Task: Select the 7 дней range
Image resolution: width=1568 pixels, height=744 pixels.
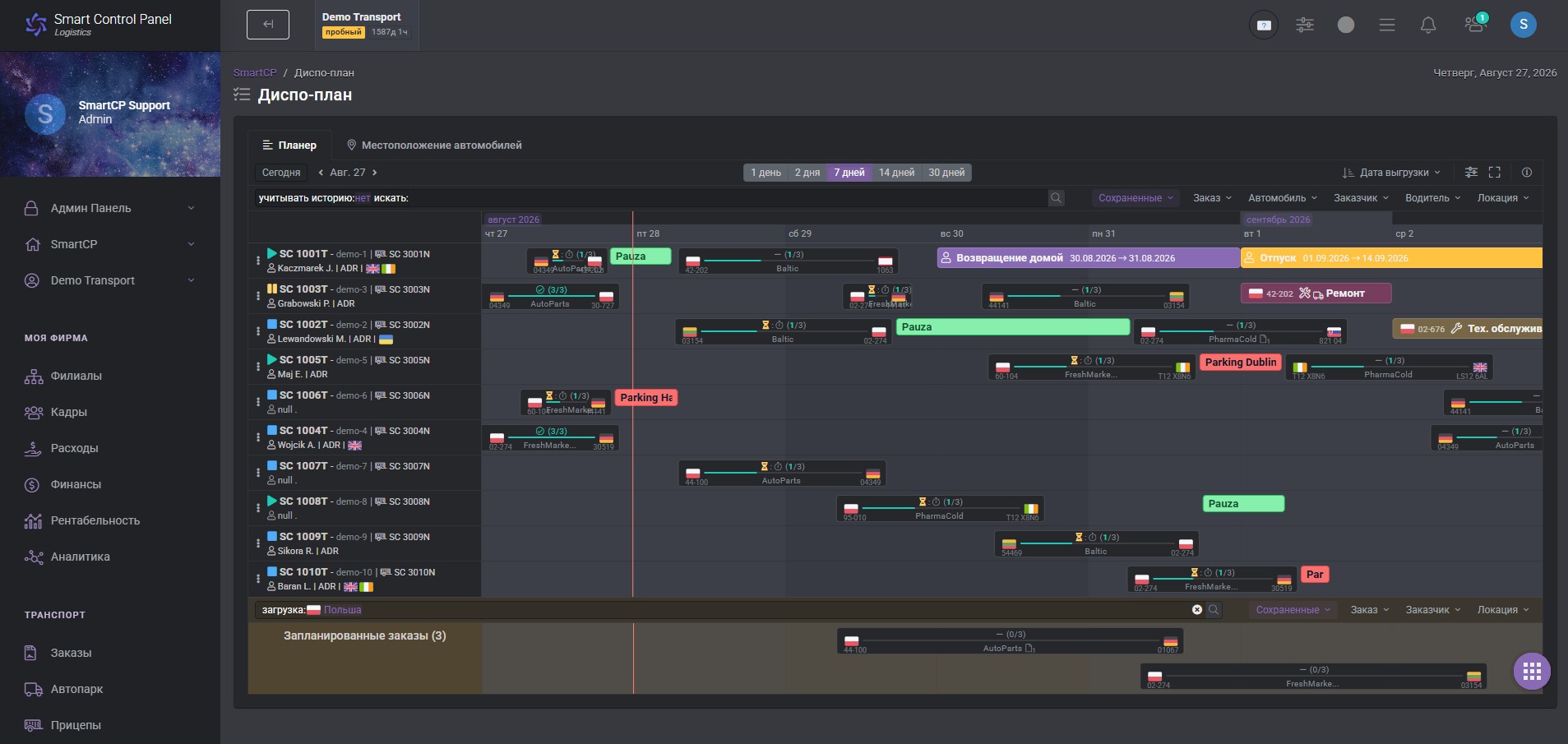Action: click(849, 173)
